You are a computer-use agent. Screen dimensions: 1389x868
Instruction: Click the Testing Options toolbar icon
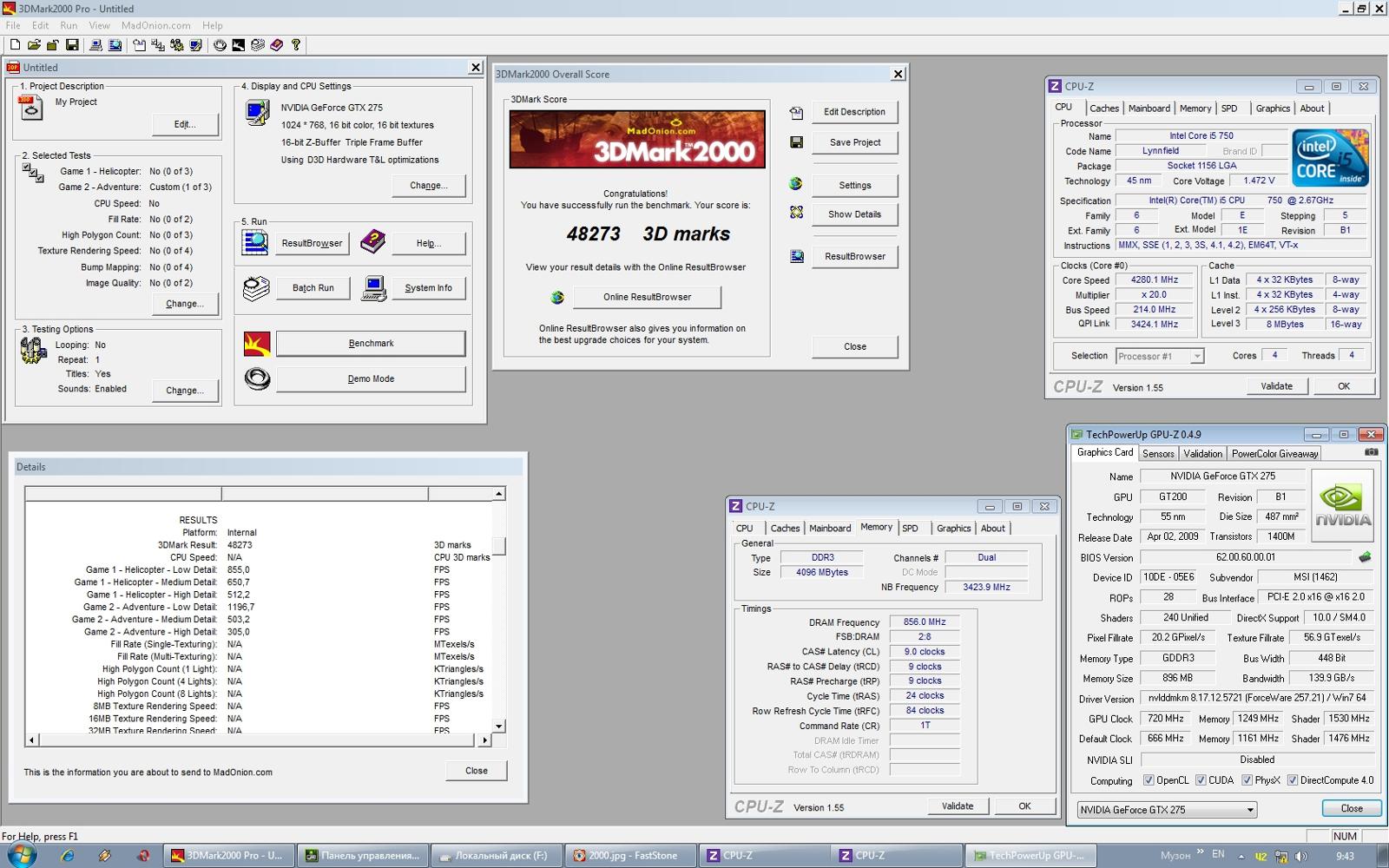176,45
